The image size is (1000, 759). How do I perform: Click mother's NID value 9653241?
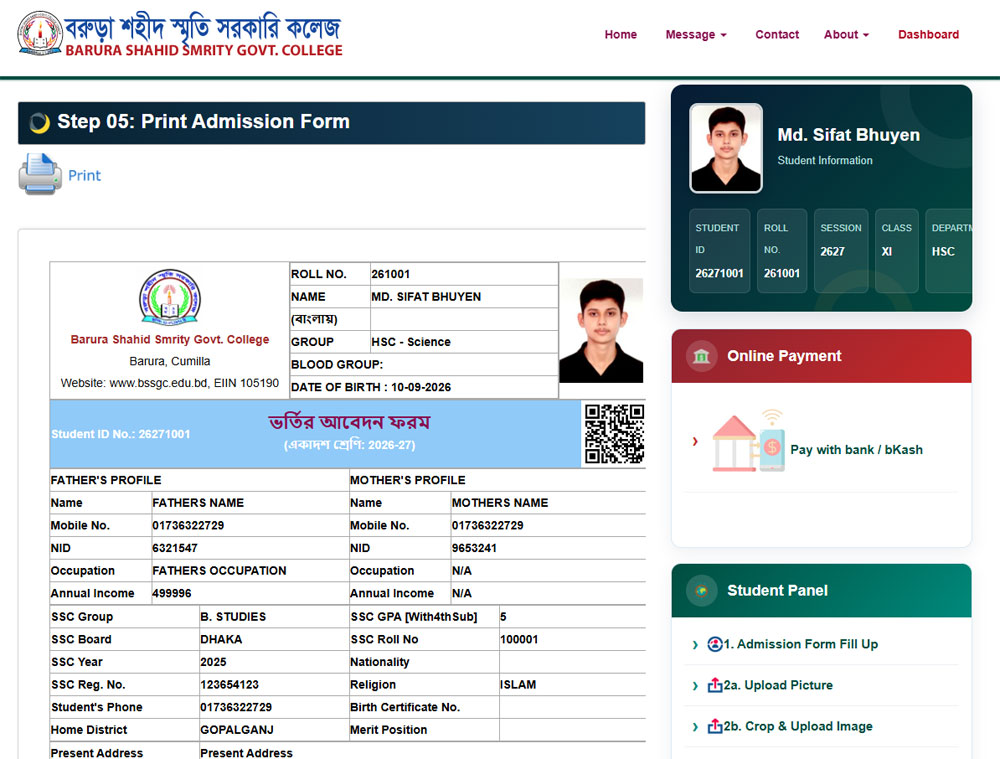(474, 548)
